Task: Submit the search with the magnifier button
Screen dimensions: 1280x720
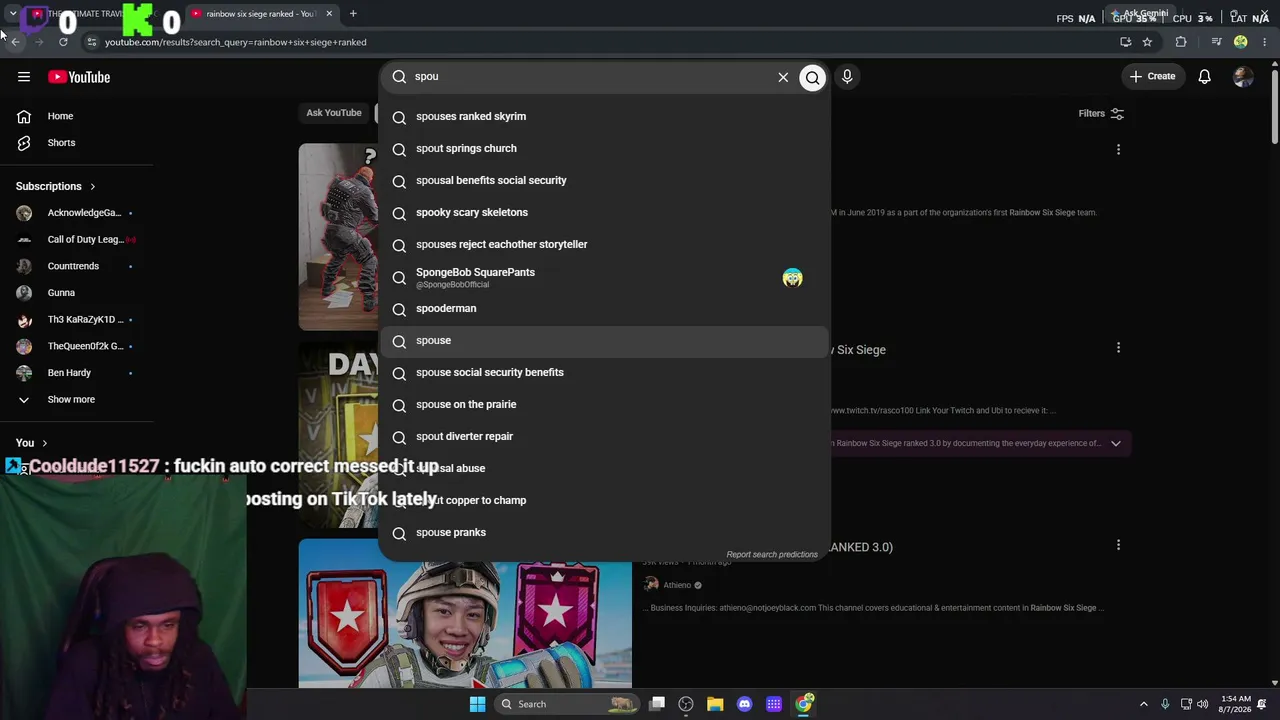Action: coord(813,77)
